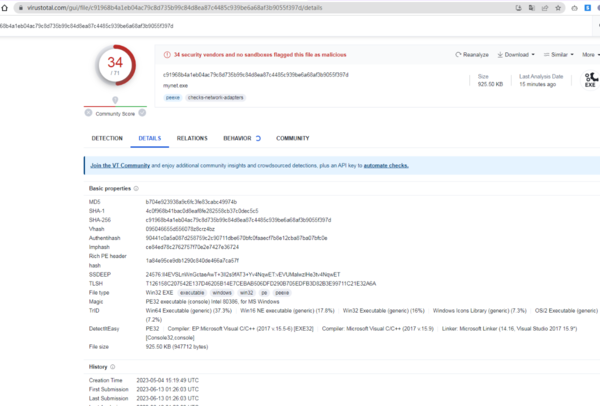Click the Community Score label
The width and height of the screenshot is (600, 406).
pyautogui.click(x=115, y=114)
